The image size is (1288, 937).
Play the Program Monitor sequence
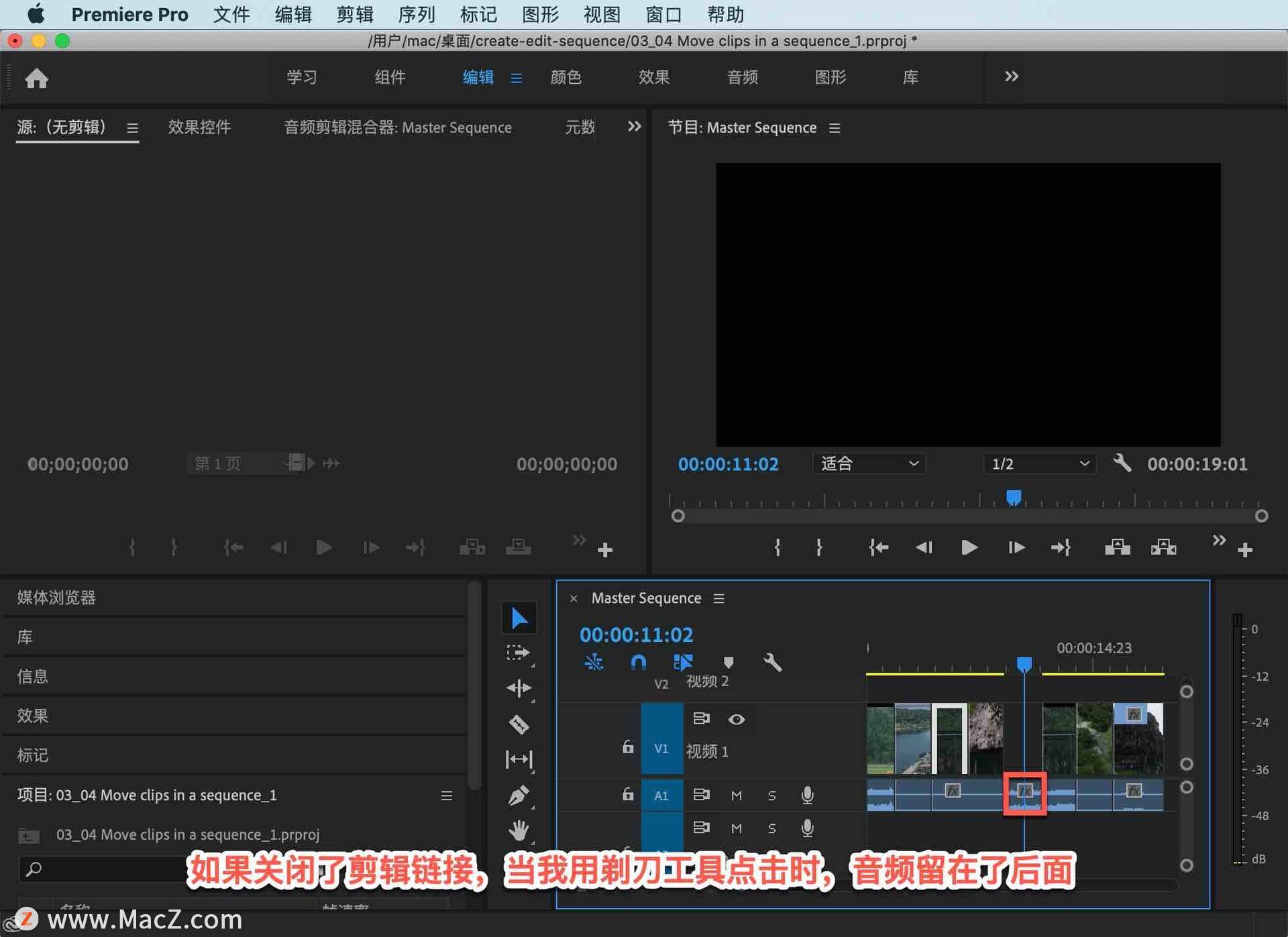click(969, 547)
